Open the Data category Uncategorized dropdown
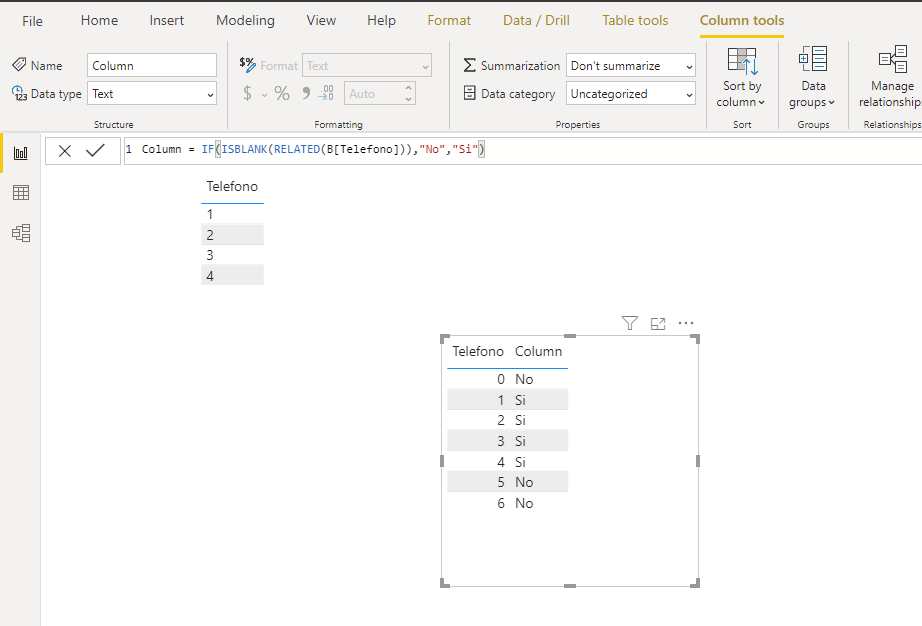Screen dimensions: 922x626 [630, 93]
